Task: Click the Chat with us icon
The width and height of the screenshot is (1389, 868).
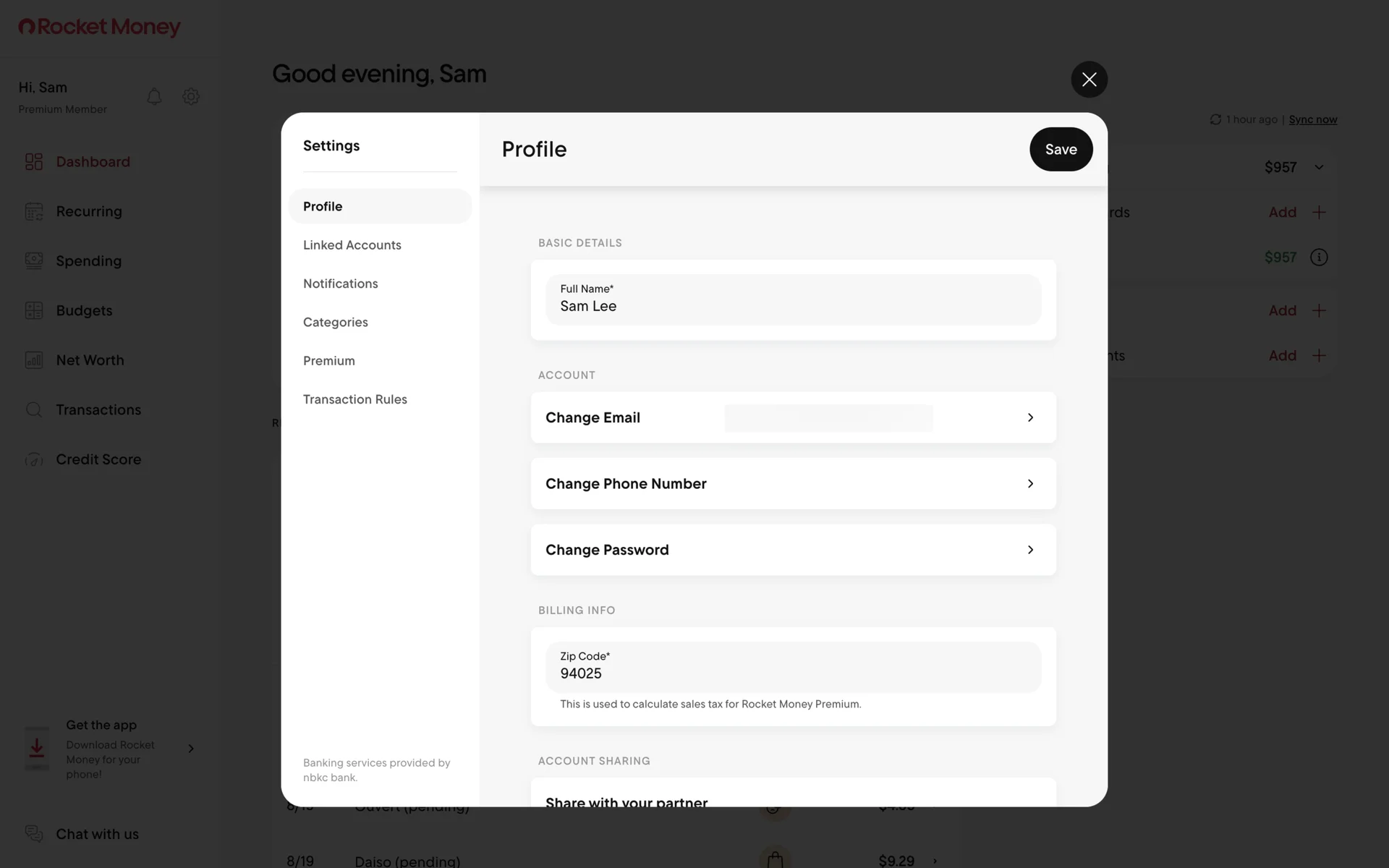Action: tap(34, 833)
